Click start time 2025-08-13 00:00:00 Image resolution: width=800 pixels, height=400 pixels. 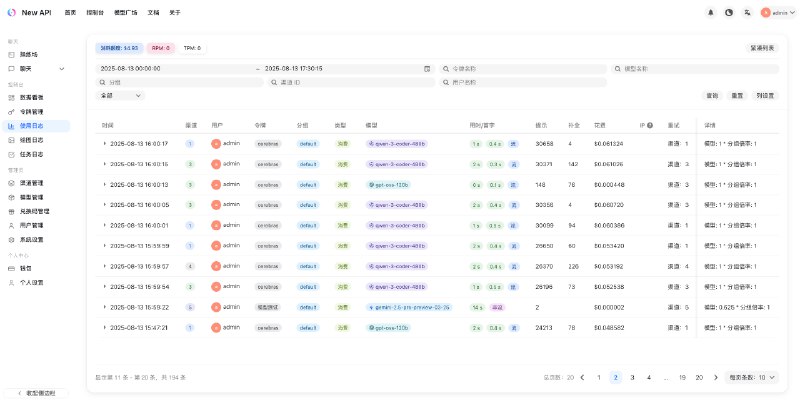pos(131,69)
